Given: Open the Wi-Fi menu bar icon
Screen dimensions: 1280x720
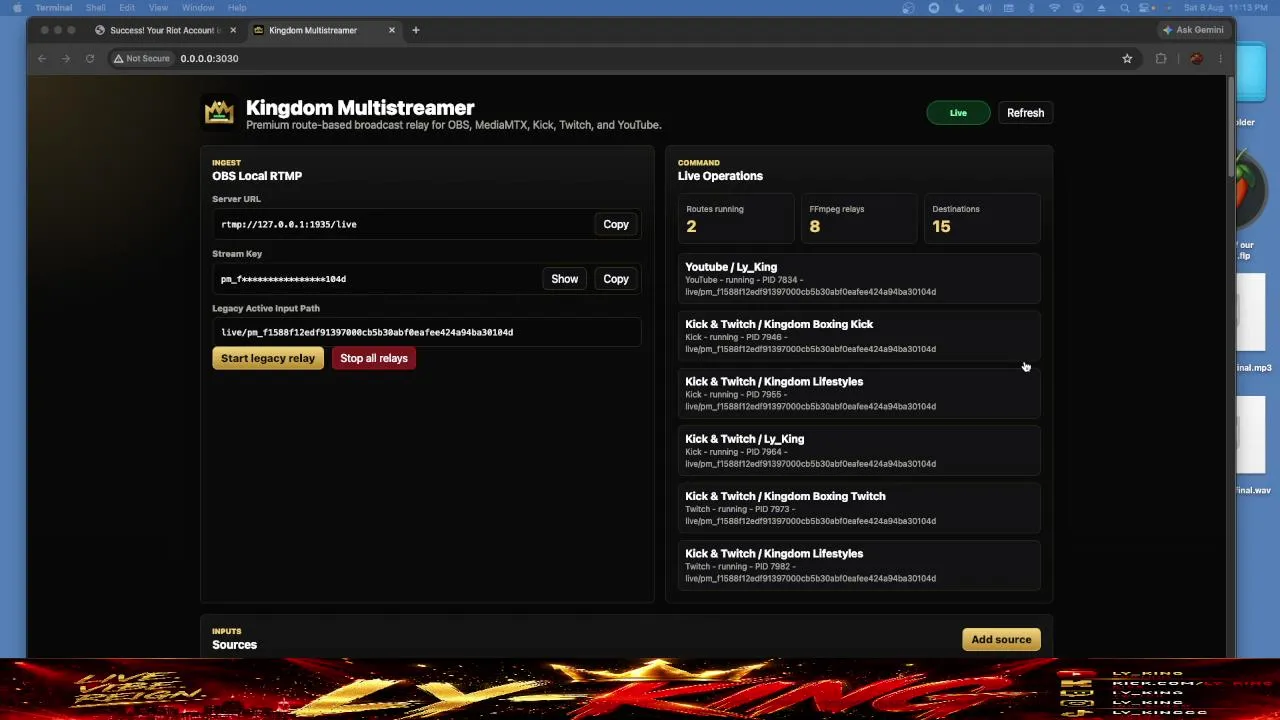Looking at the screenshot, I should pyautogui.click(x=1054, y=8).
